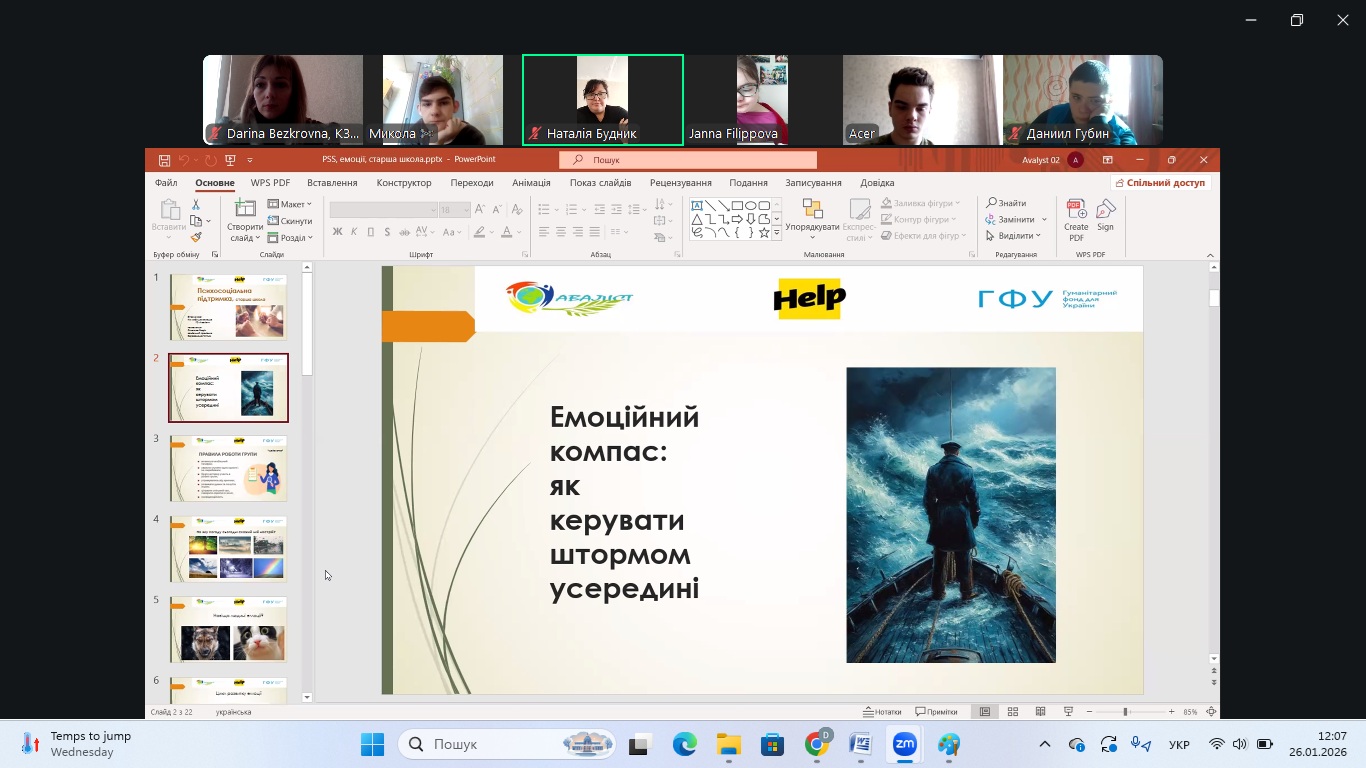1366x768 pixels.
Task: Click the zoom slider in status bar
Action: point(1125,712)
